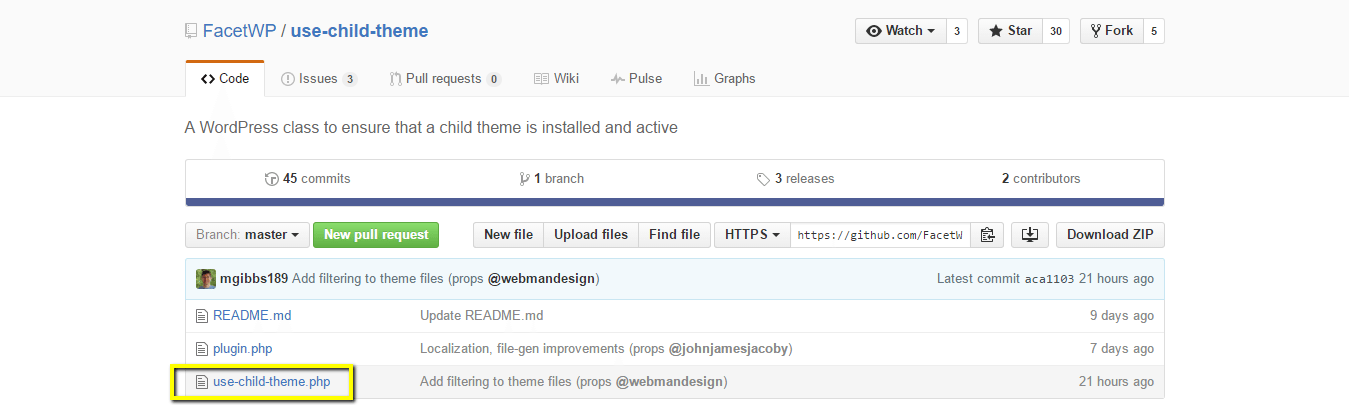1349x405 pixels.
Task: Open the HTTPS clone protocol dropdown
Action: pos(752,235)
